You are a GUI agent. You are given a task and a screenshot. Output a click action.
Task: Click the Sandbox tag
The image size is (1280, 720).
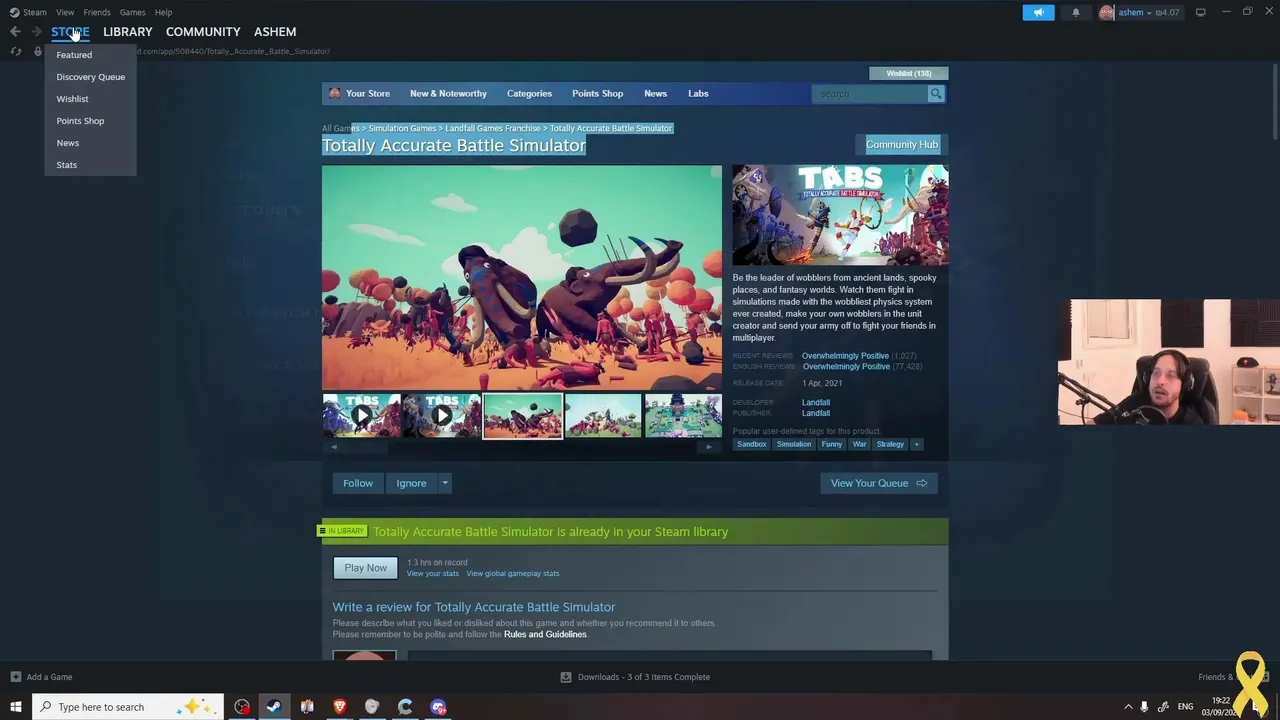[752, 444]
